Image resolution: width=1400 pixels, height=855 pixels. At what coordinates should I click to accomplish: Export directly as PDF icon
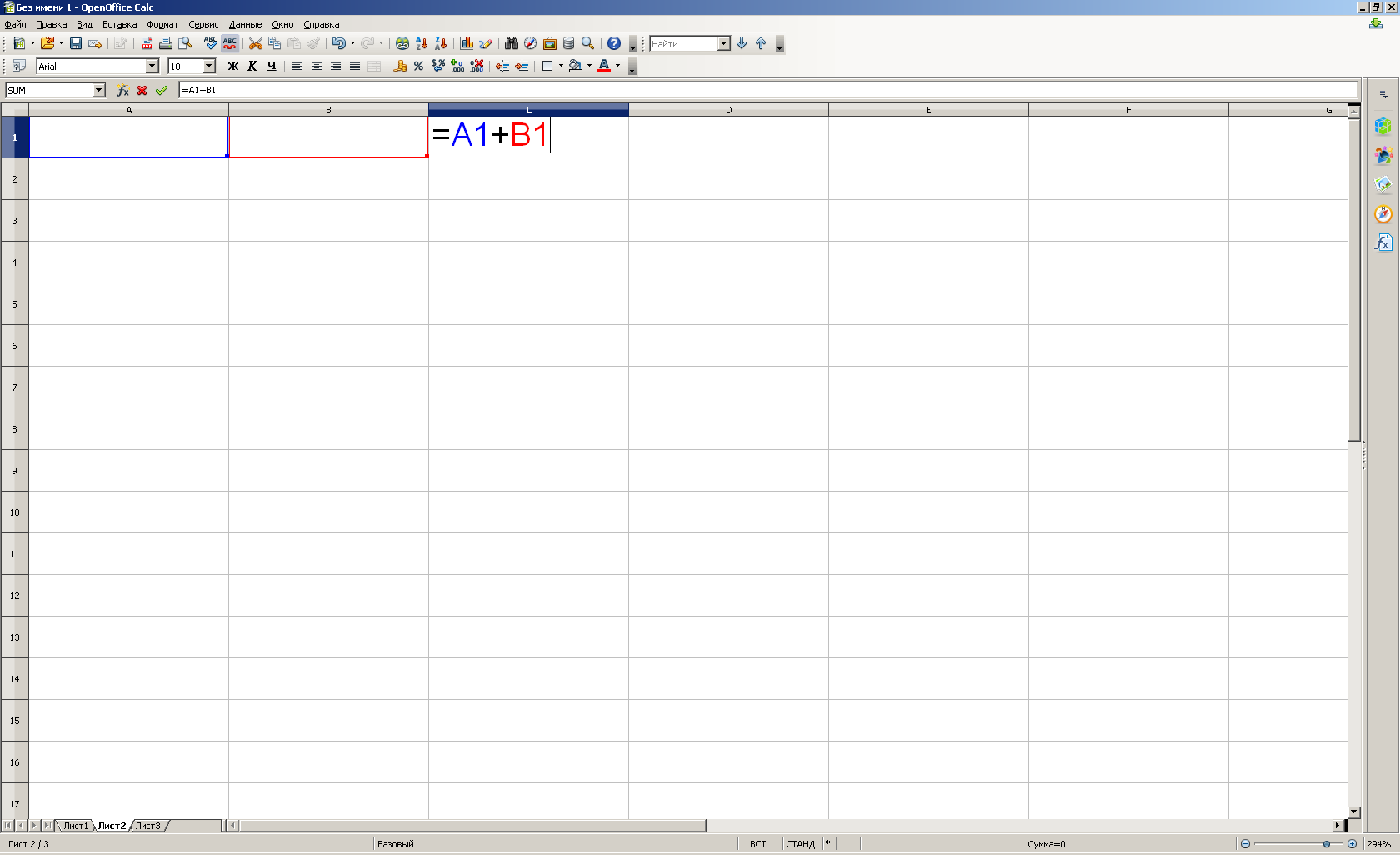pos(147,43)
